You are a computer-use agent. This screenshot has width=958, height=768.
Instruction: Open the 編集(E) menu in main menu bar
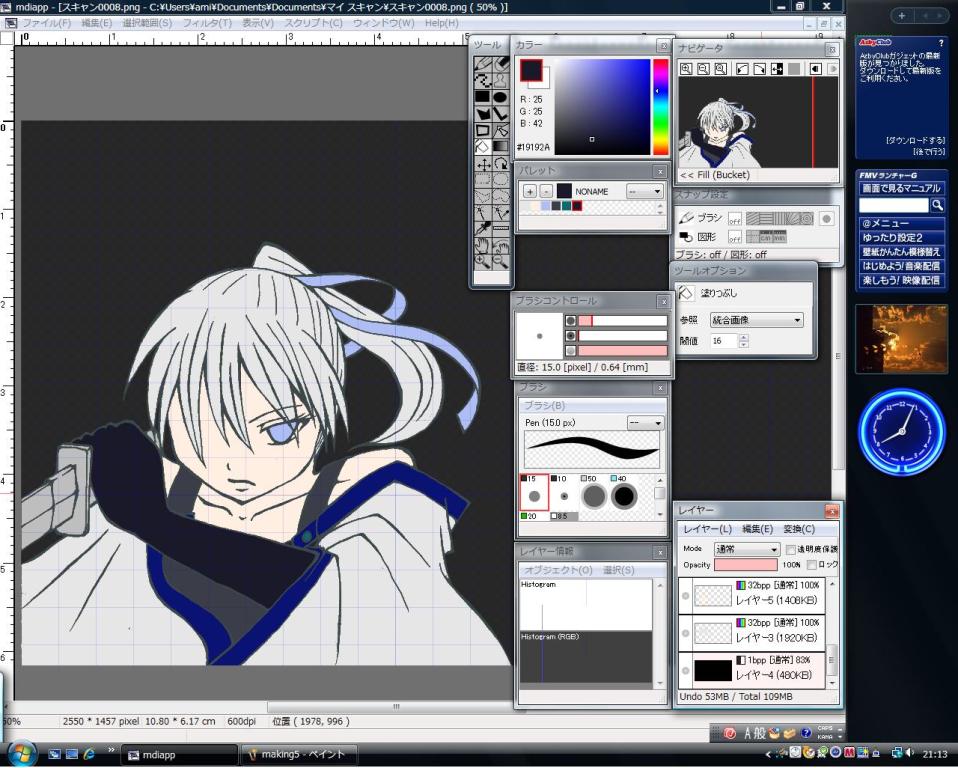coord(97,23)
